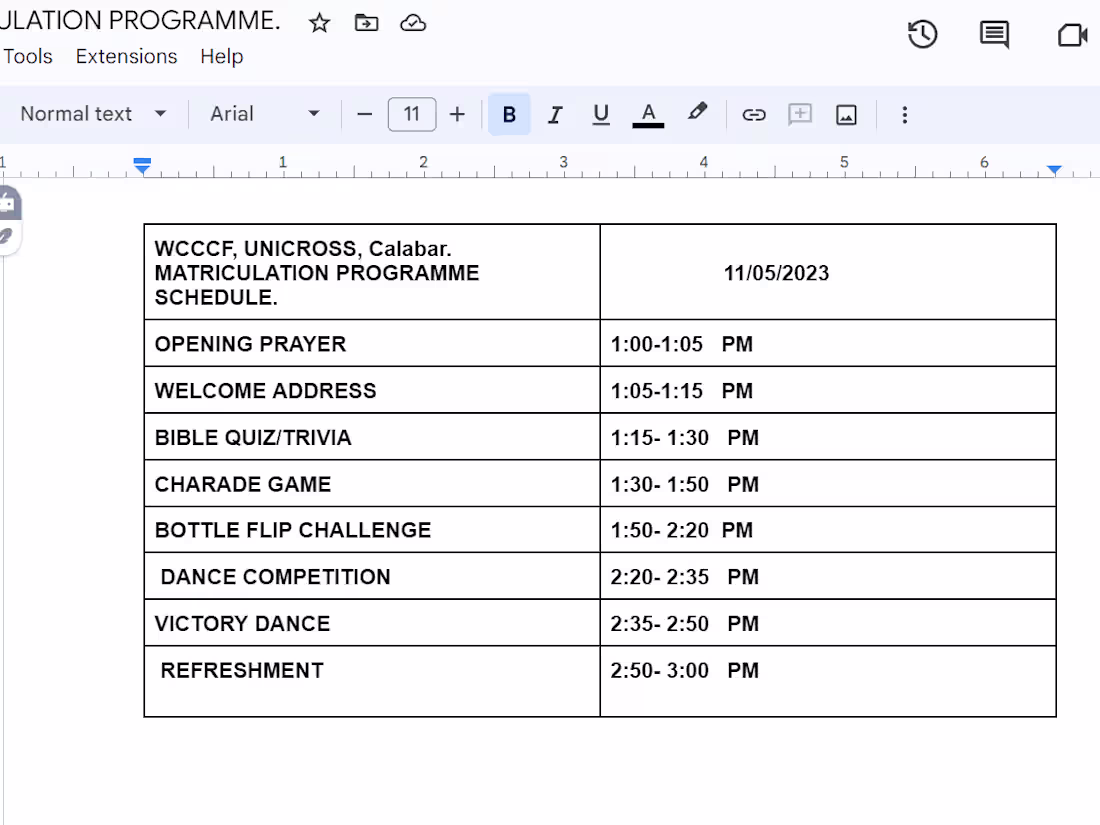Open the Help menu

[x=222, y=56]
